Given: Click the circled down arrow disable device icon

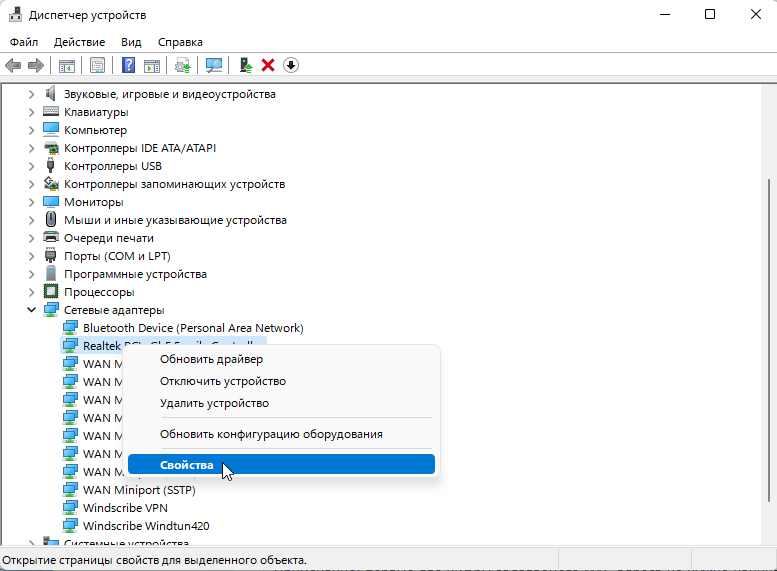Looking at the screenshot, I should (291, 65).
